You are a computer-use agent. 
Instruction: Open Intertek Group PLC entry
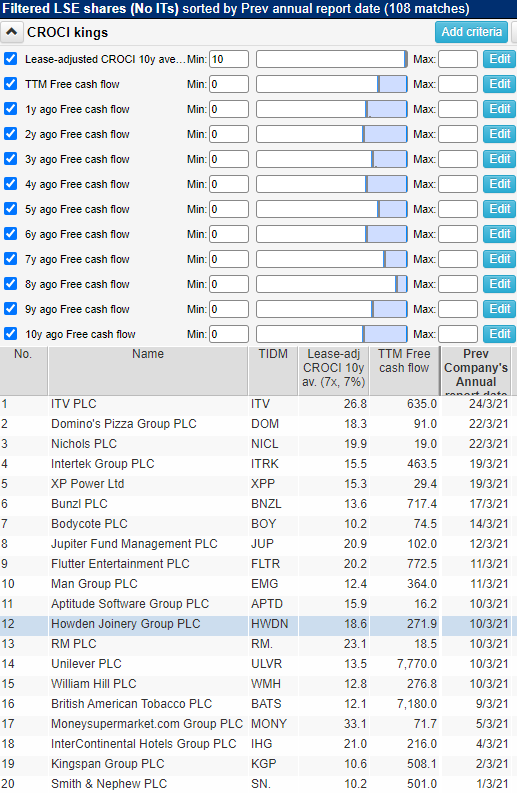pos(256,464)
